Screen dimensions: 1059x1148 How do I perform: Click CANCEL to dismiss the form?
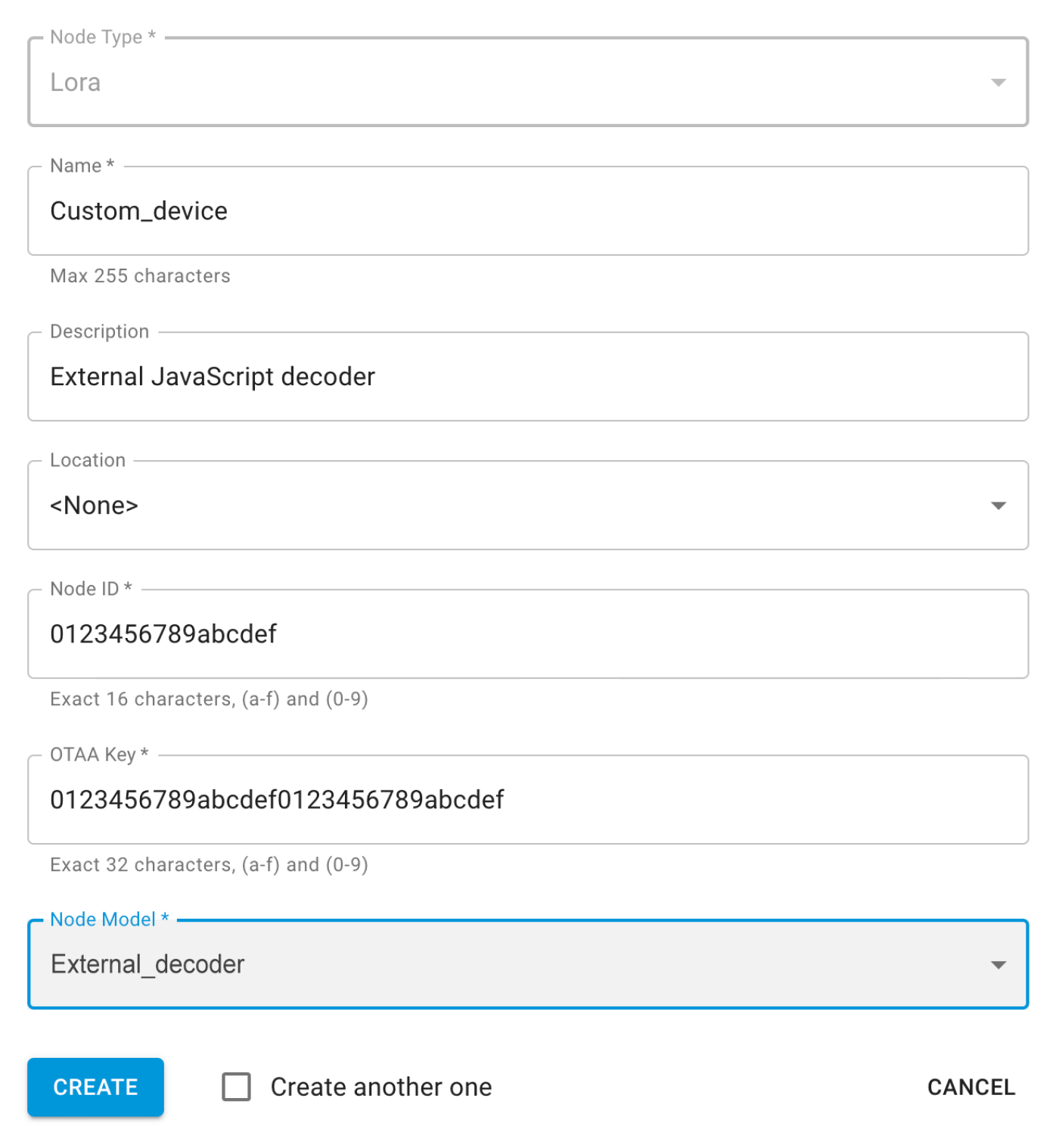[x=970, y=1087]
